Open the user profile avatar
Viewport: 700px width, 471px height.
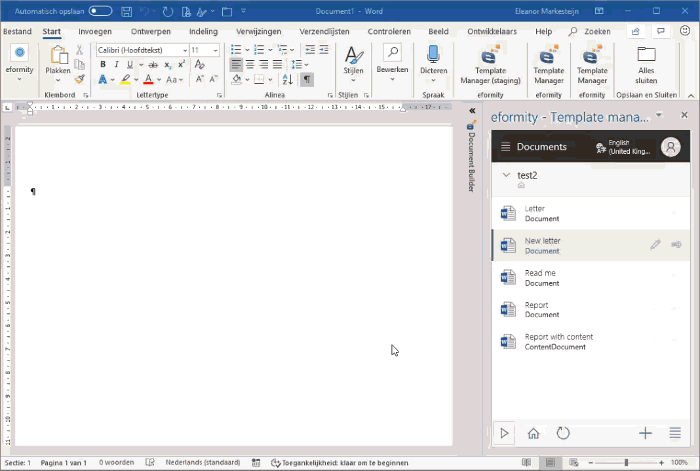[x=671, y=147]
